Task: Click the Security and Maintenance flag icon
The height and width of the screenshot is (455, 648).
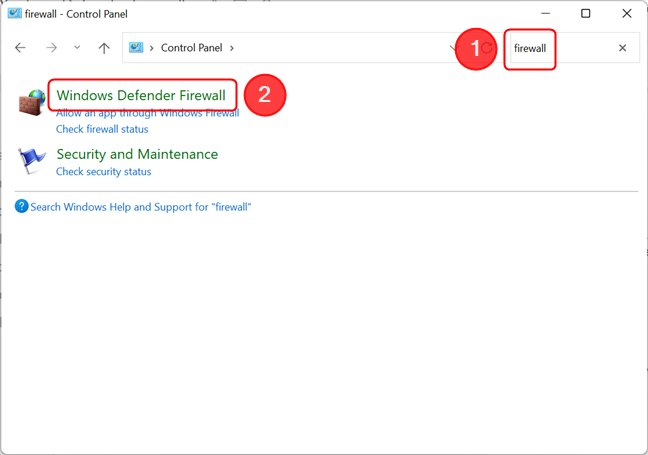Action: click(x=31, y=161)
